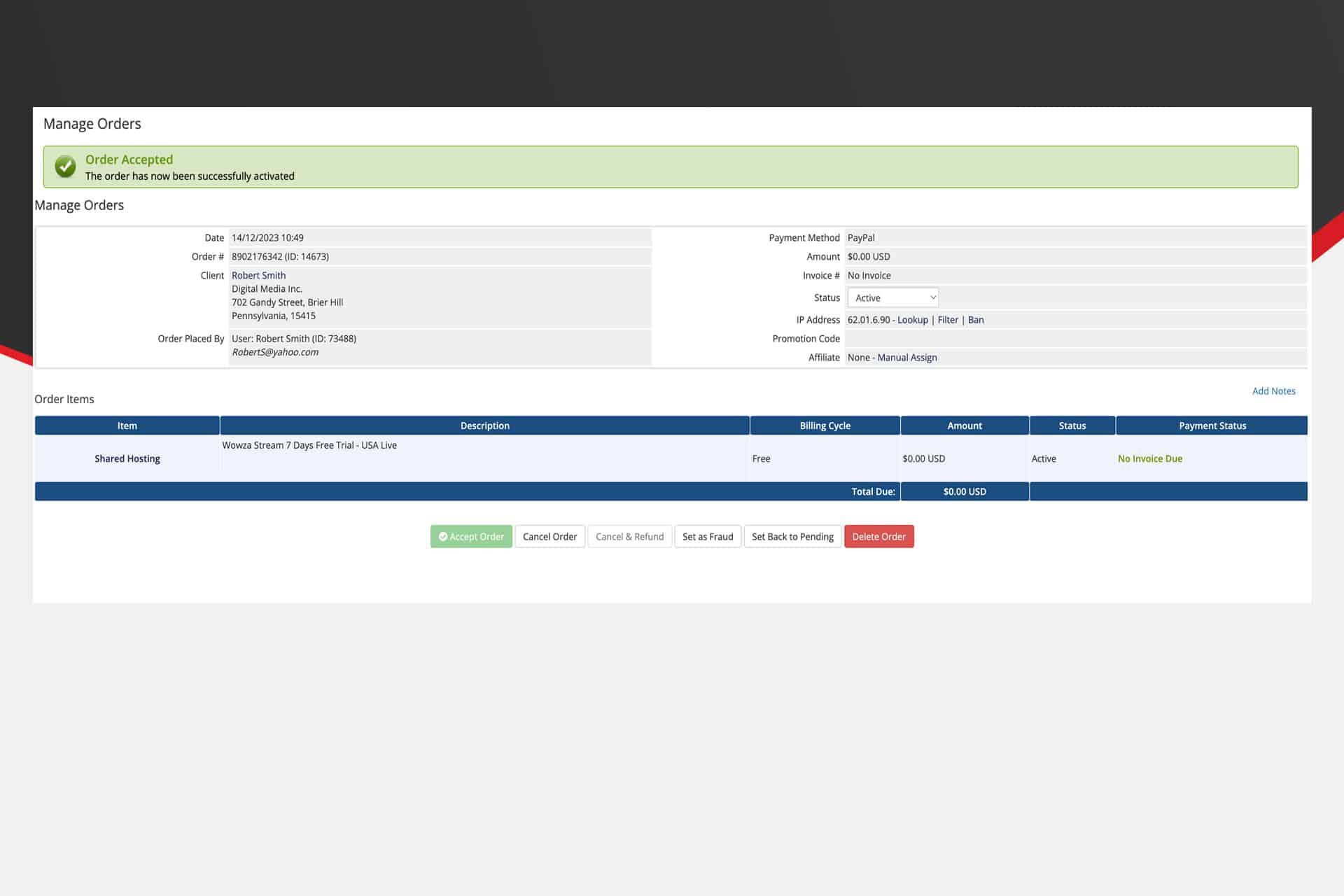Click the Digital Media Inc. company text
1344x896 pixels.
(267, 289)
